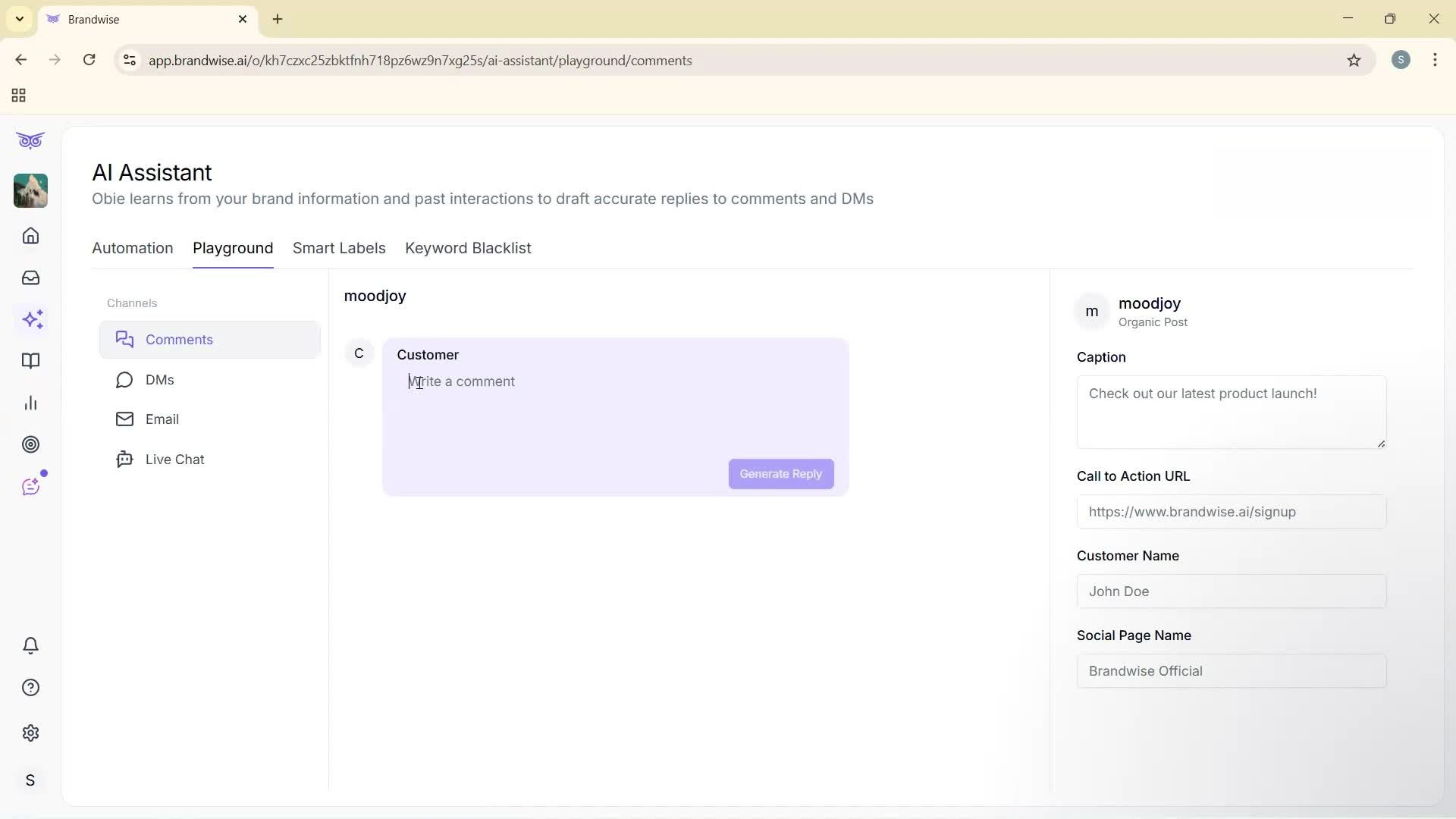Viewport: 1456px width, 819px height.
Task: Open a new browser tab with plus button
Action: [x=278, y=19]
